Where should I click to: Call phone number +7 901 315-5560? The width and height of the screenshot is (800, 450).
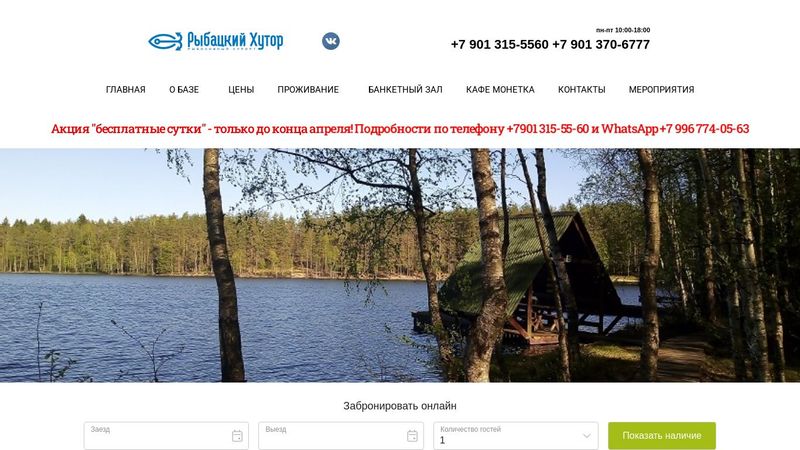click(x=499, y=44)
